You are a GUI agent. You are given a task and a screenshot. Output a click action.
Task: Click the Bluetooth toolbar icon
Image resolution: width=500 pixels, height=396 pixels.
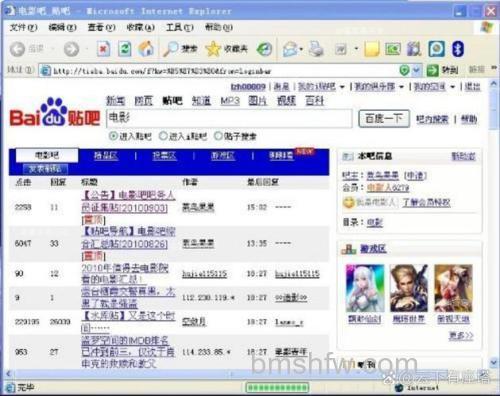(458, 49)
